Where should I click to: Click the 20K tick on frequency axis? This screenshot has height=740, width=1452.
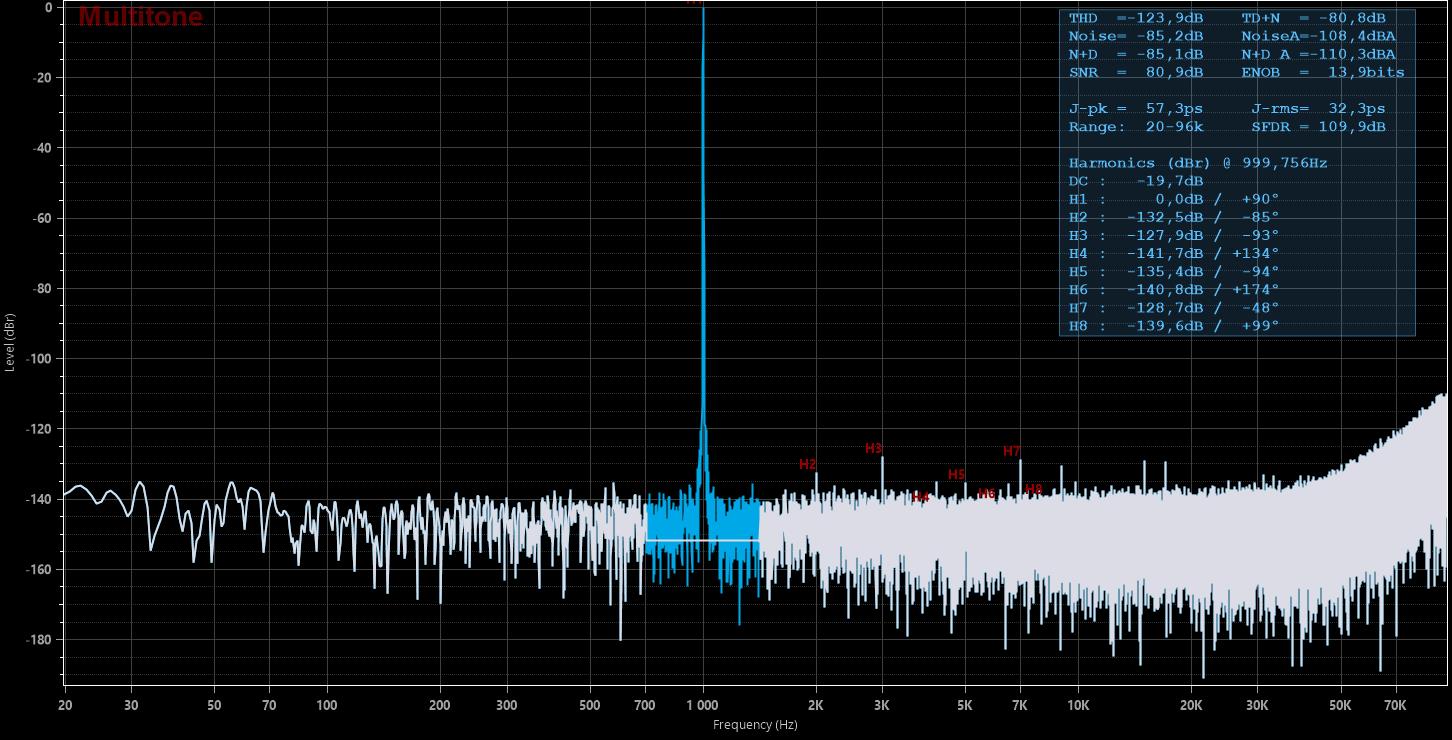coord(1192,705)
